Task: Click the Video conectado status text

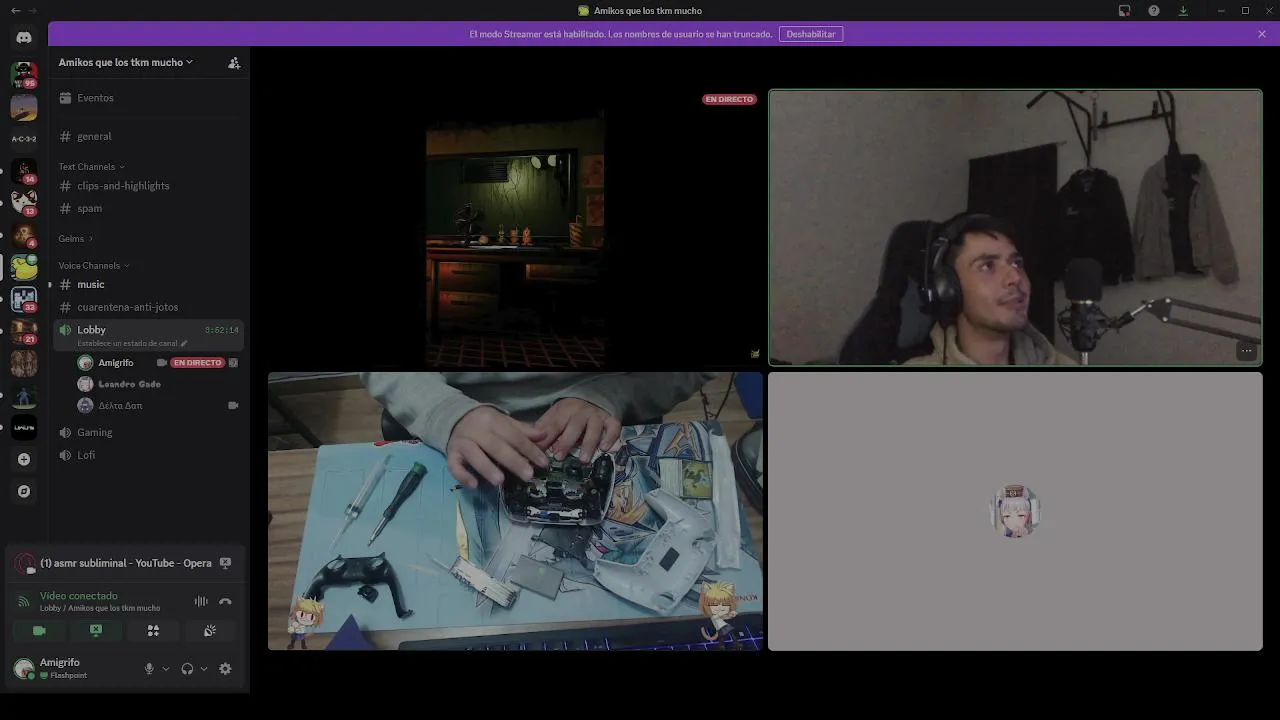Action: click(79, 596)
